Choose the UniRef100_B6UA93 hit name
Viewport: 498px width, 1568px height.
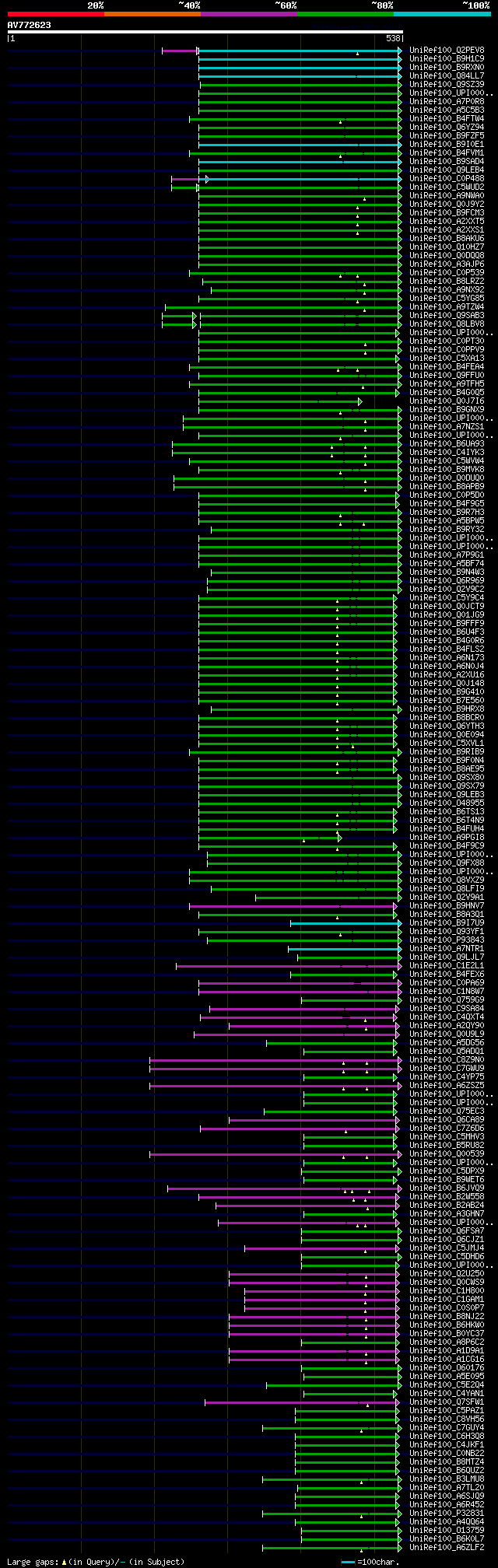pos(447,443)
